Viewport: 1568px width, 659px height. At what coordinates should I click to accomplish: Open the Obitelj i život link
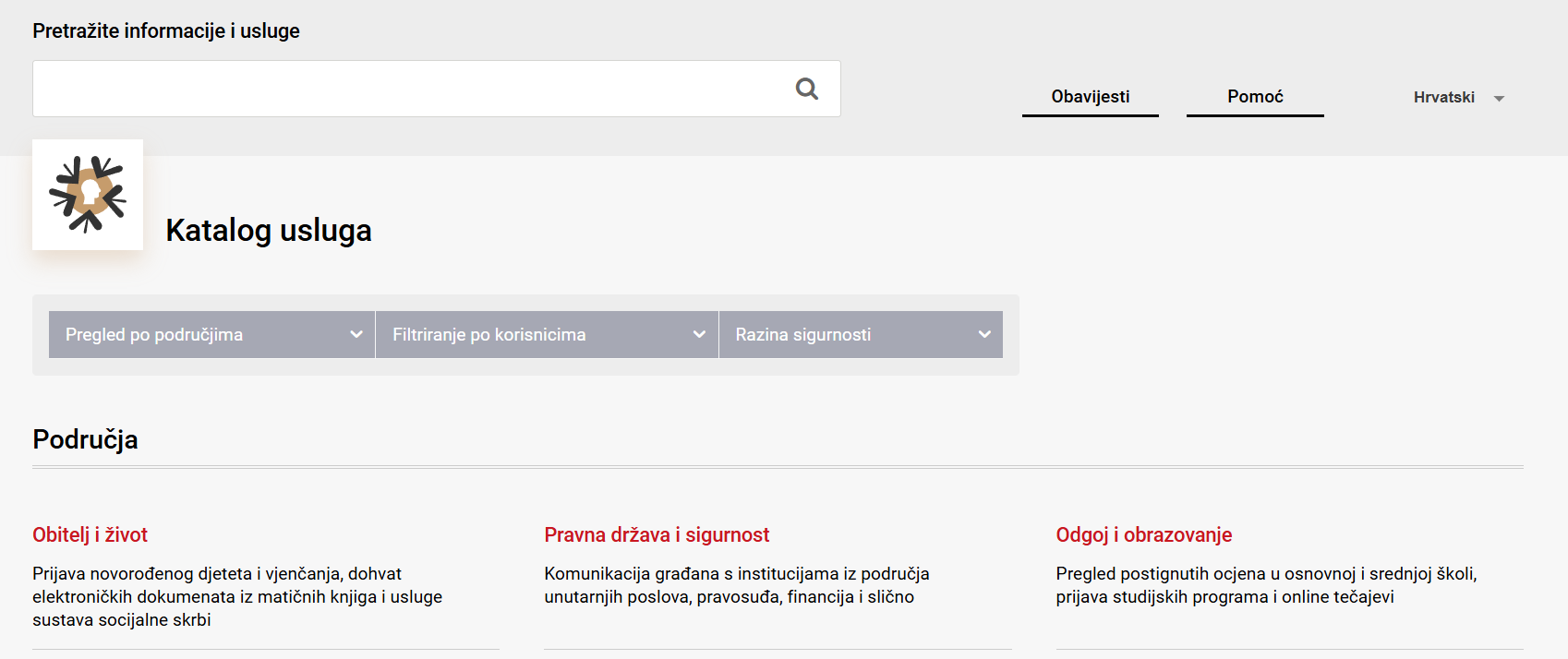[x=90, y=535]
